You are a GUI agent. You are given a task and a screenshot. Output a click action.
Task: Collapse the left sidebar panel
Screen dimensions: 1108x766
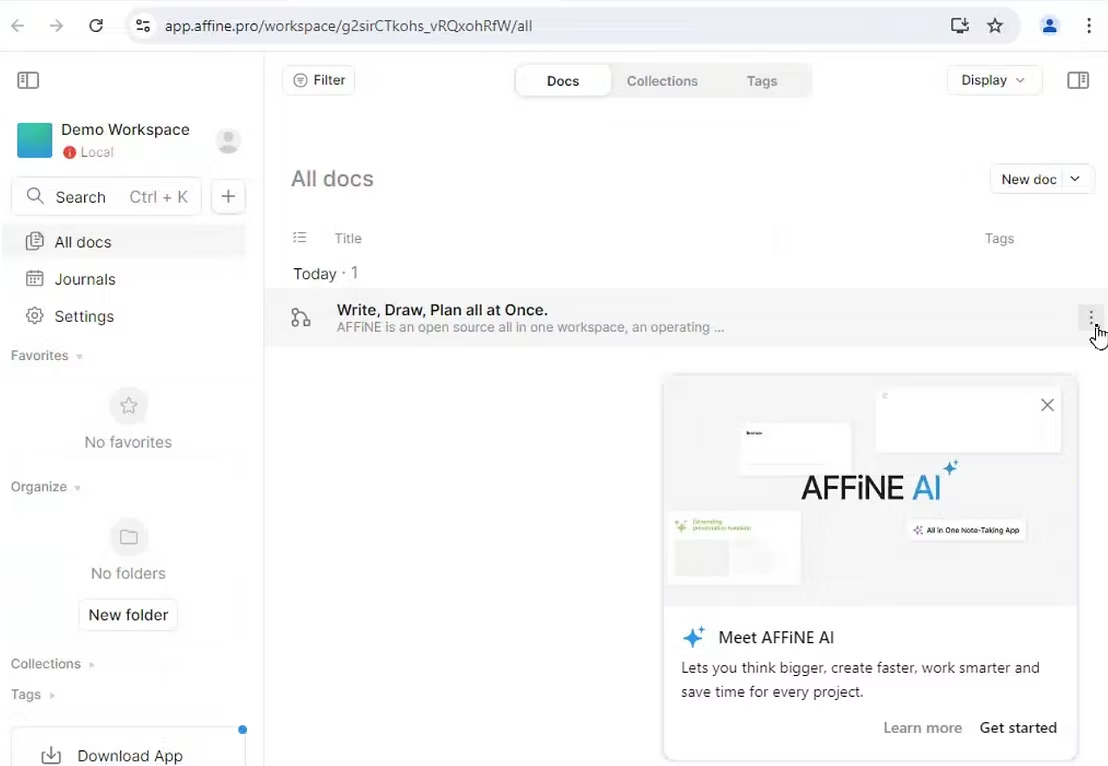[x=27, y=79]
